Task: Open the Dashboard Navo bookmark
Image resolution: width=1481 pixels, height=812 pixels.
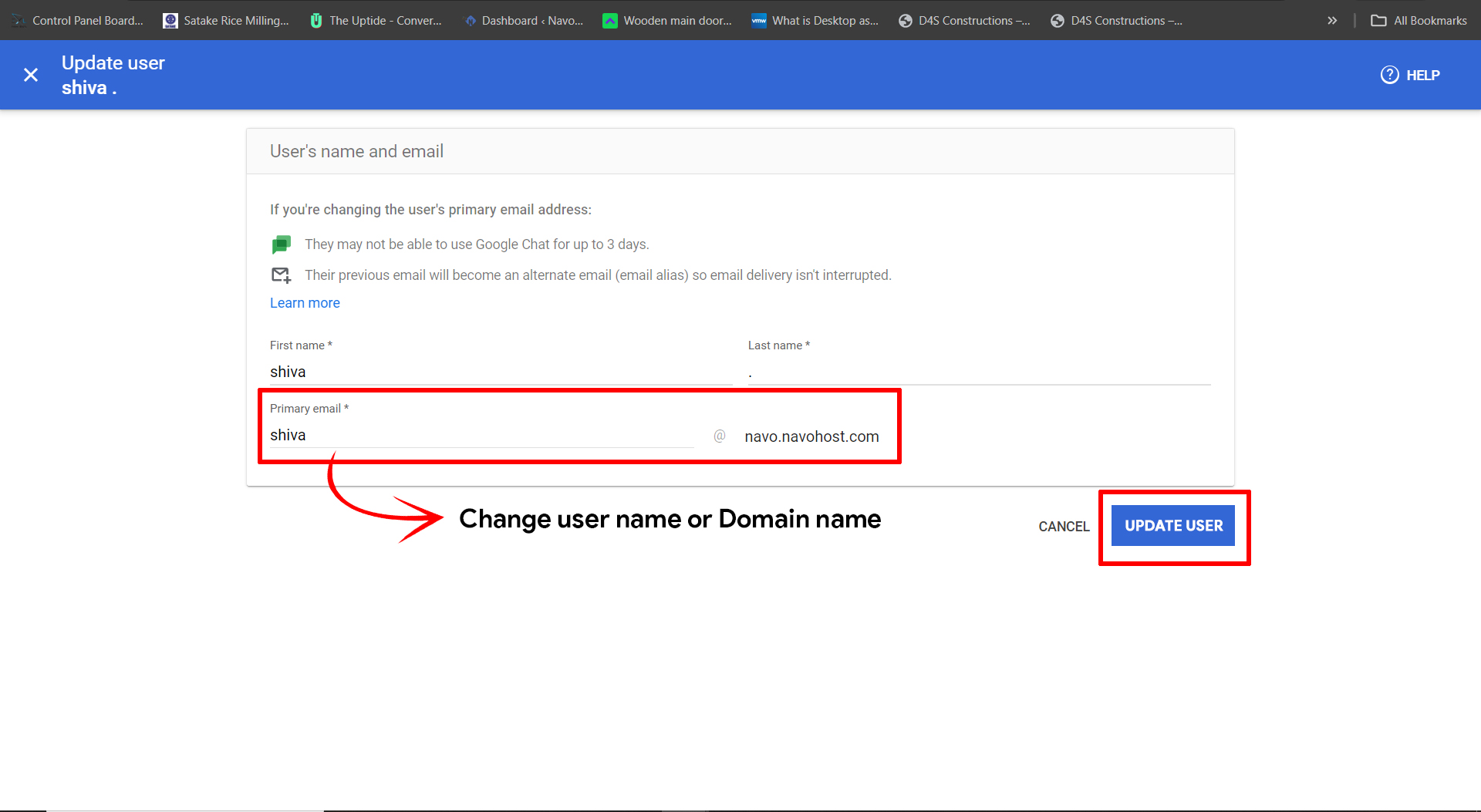Action: click(x=525, y=20)
